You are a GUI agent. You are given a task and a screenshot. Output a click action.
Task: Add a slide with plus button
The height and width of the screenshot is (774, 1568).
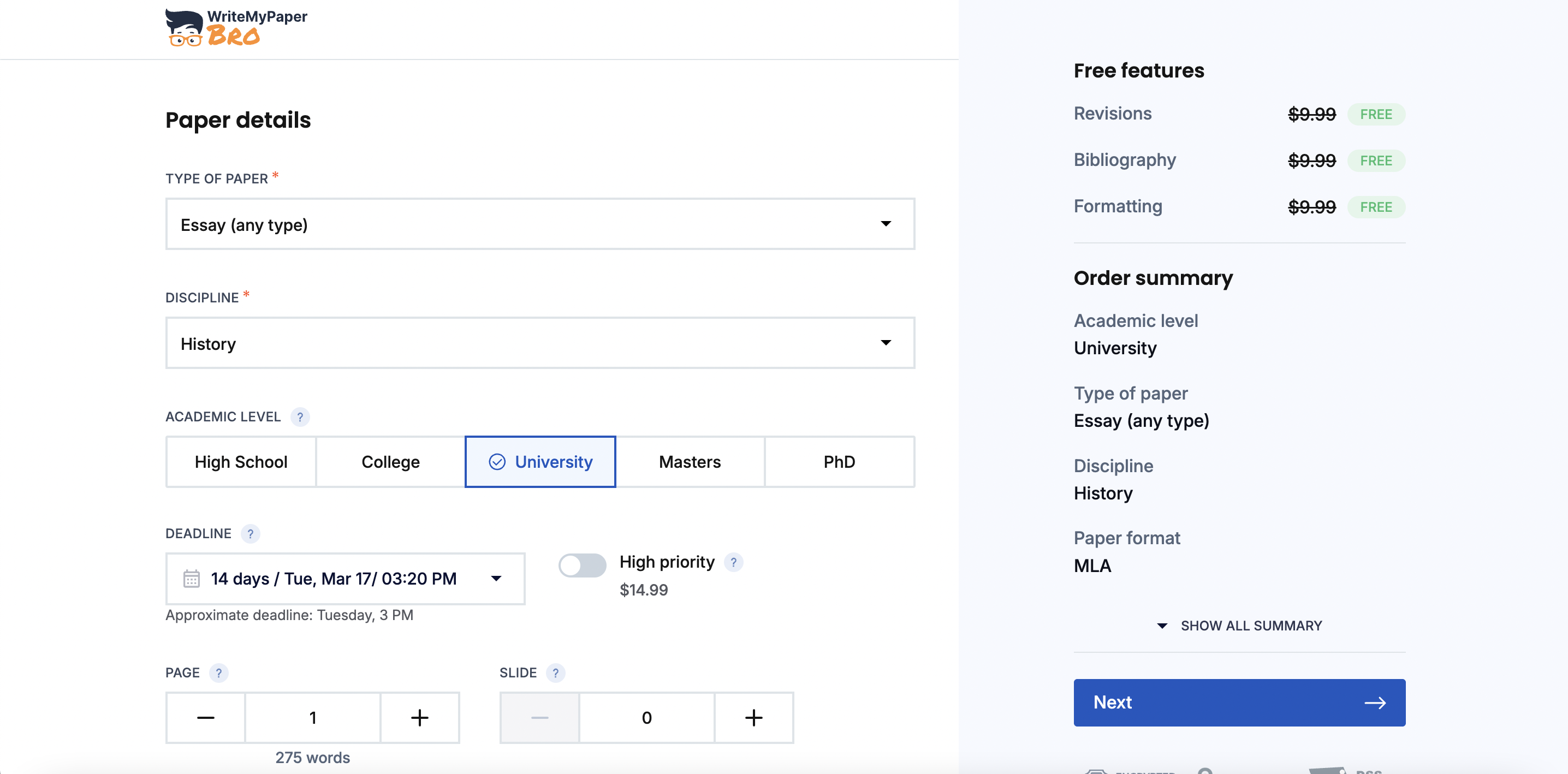point(753,718)
